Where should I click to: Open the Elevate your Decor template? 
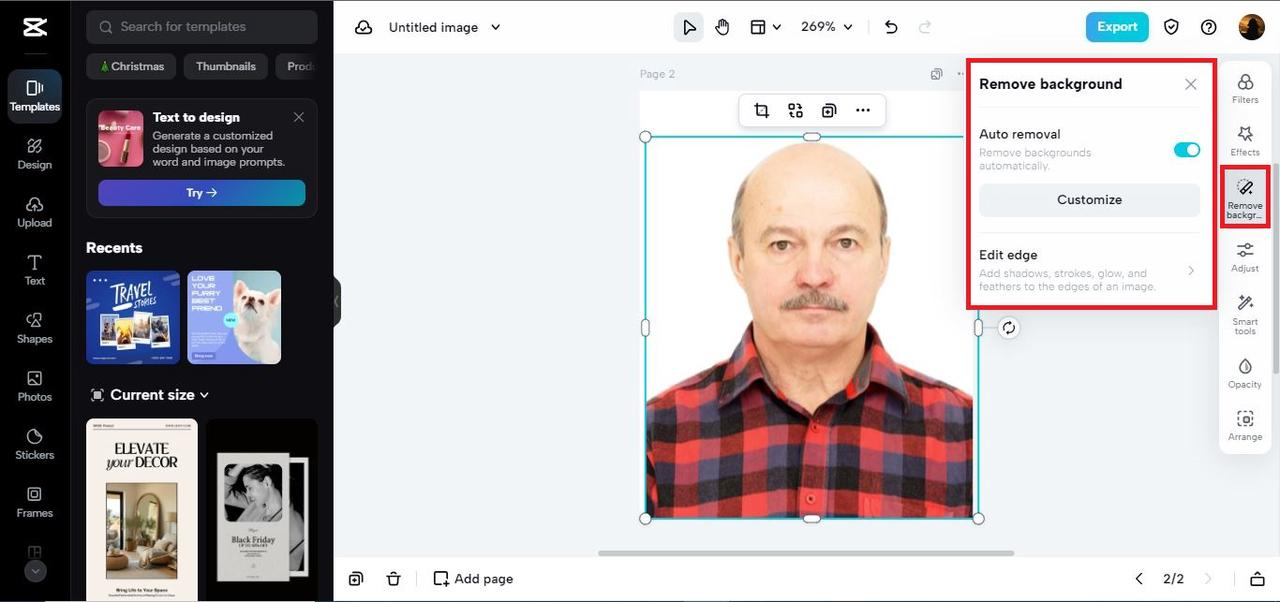(x=142, y=509)
